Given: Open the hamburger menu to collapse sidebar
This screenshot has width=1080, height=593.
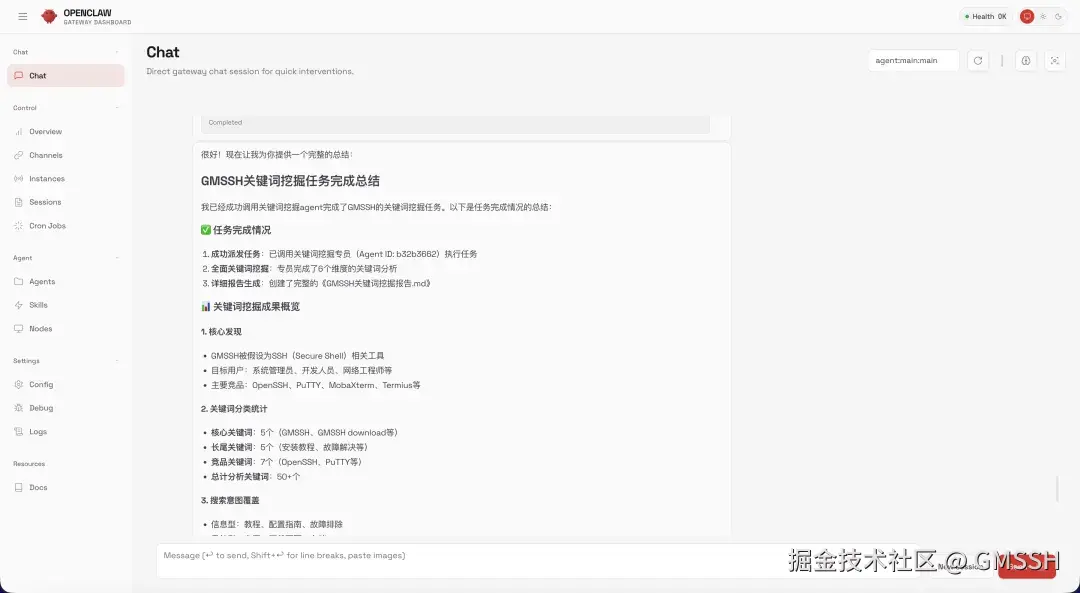Looking at the screenshot, I should click(23, 17).
